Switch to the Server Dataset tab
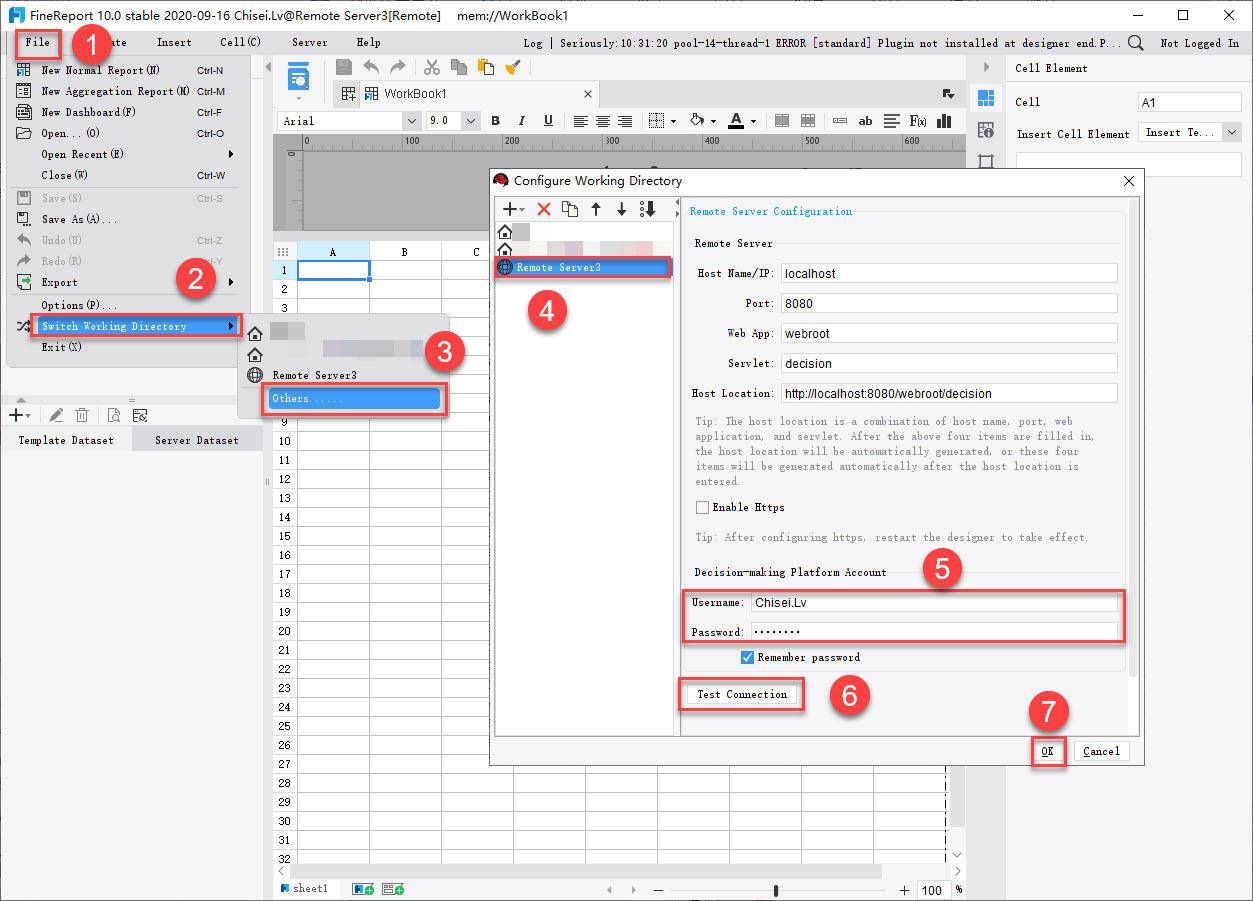Screen dimensions: 1253x901 coord(196,439)
